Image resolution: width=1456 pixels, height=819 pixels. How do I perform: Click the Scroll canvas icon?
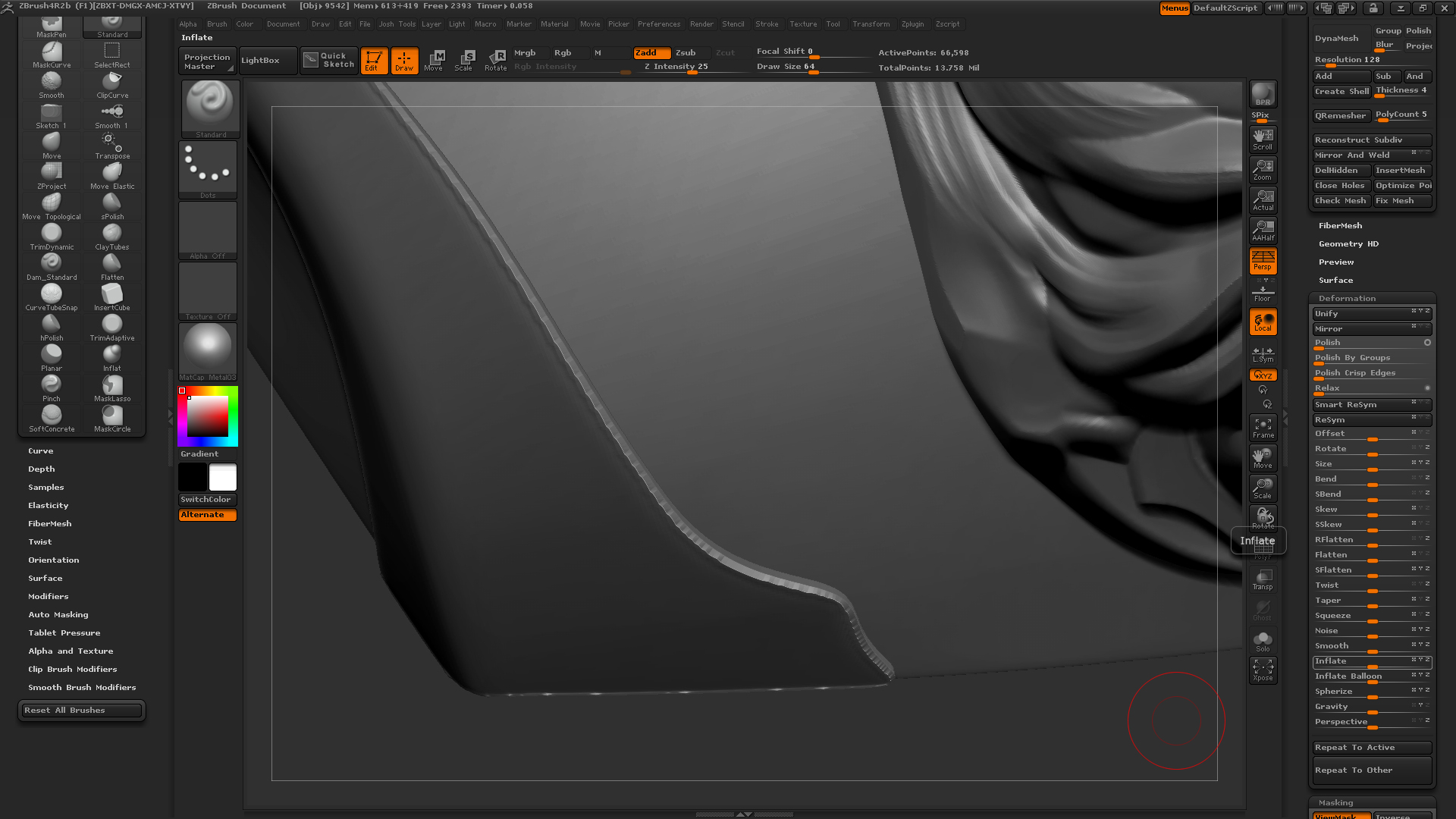pyautogui.click(x=1263, y=139)
